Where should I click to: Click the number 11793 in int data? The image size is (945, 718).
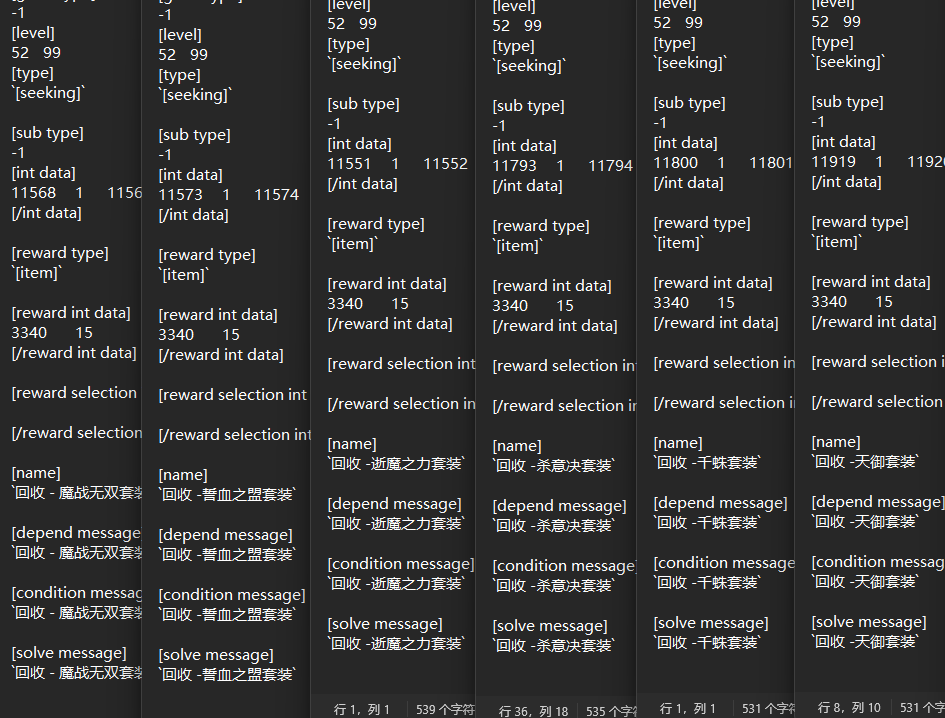tap(514, 166)
